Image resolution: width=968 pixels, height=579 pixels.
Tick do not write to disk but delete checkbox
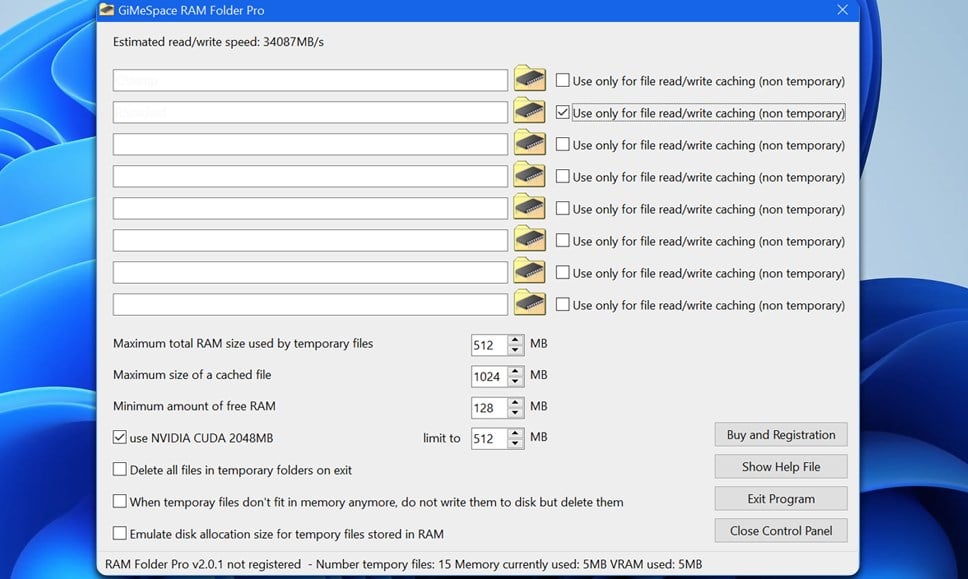(120, 502)
